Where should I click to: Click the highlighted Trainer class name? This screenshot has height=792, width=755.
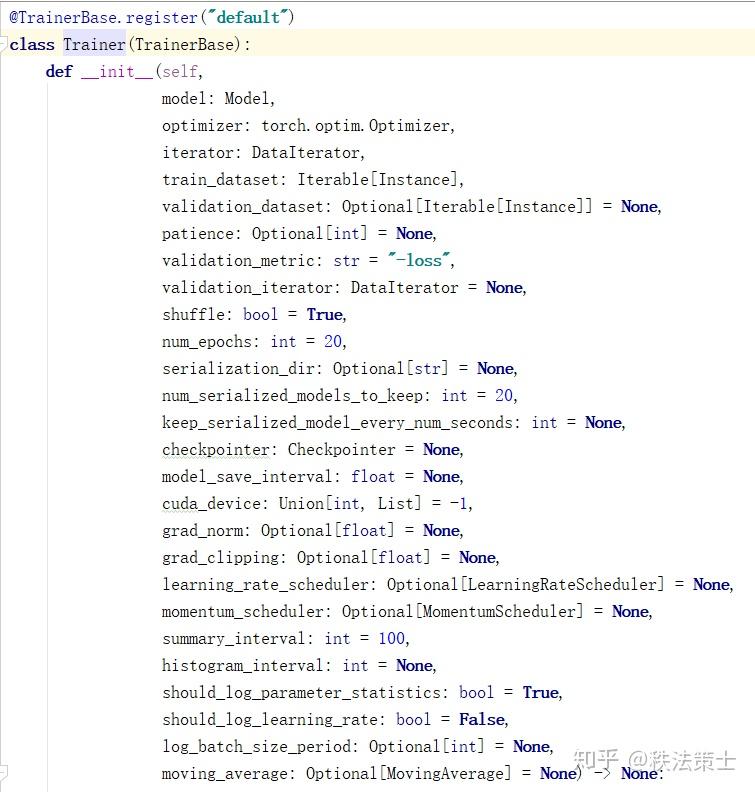[x=94, y=44]
